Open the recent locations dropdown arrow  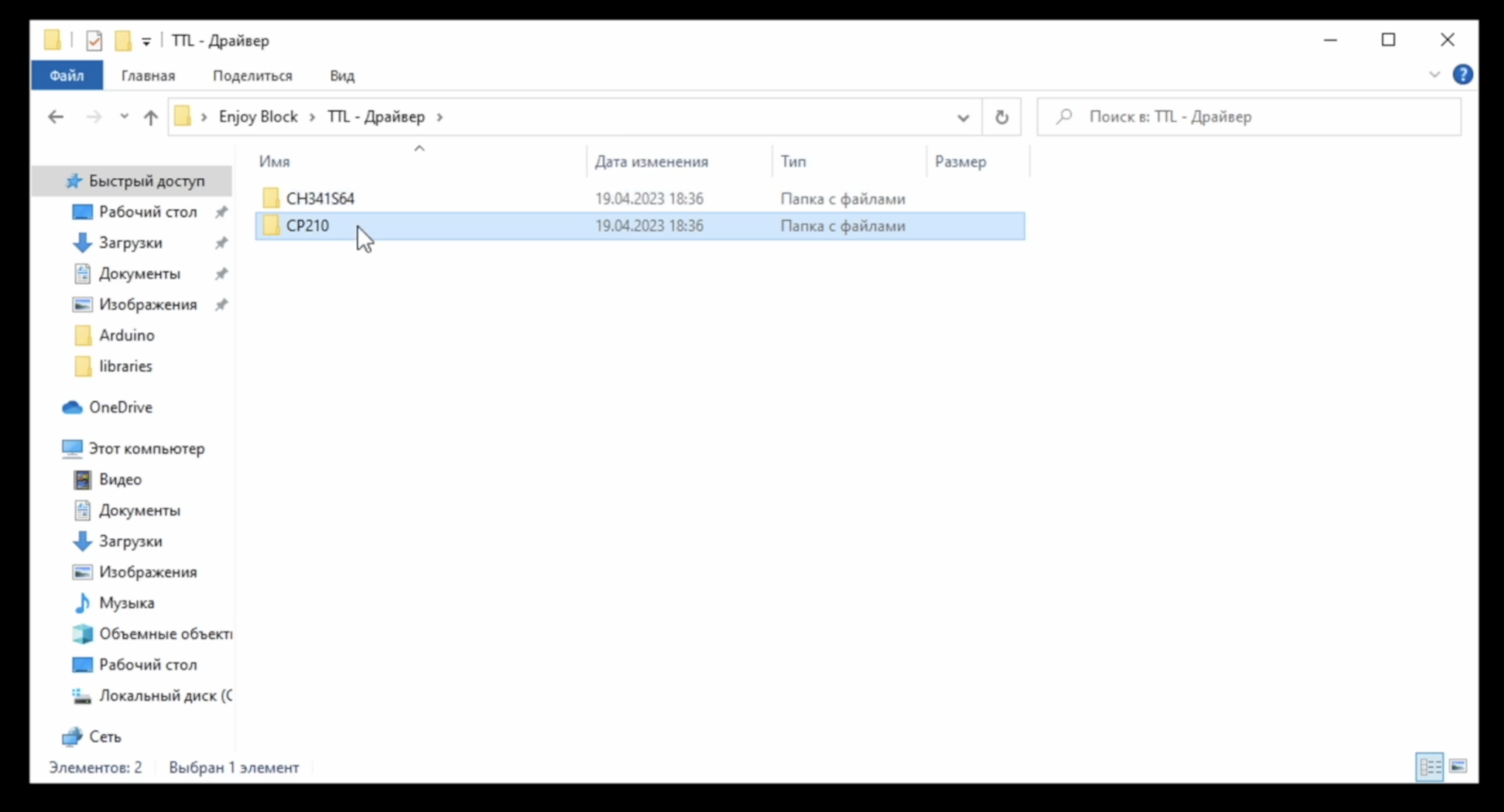pos(124,117)
